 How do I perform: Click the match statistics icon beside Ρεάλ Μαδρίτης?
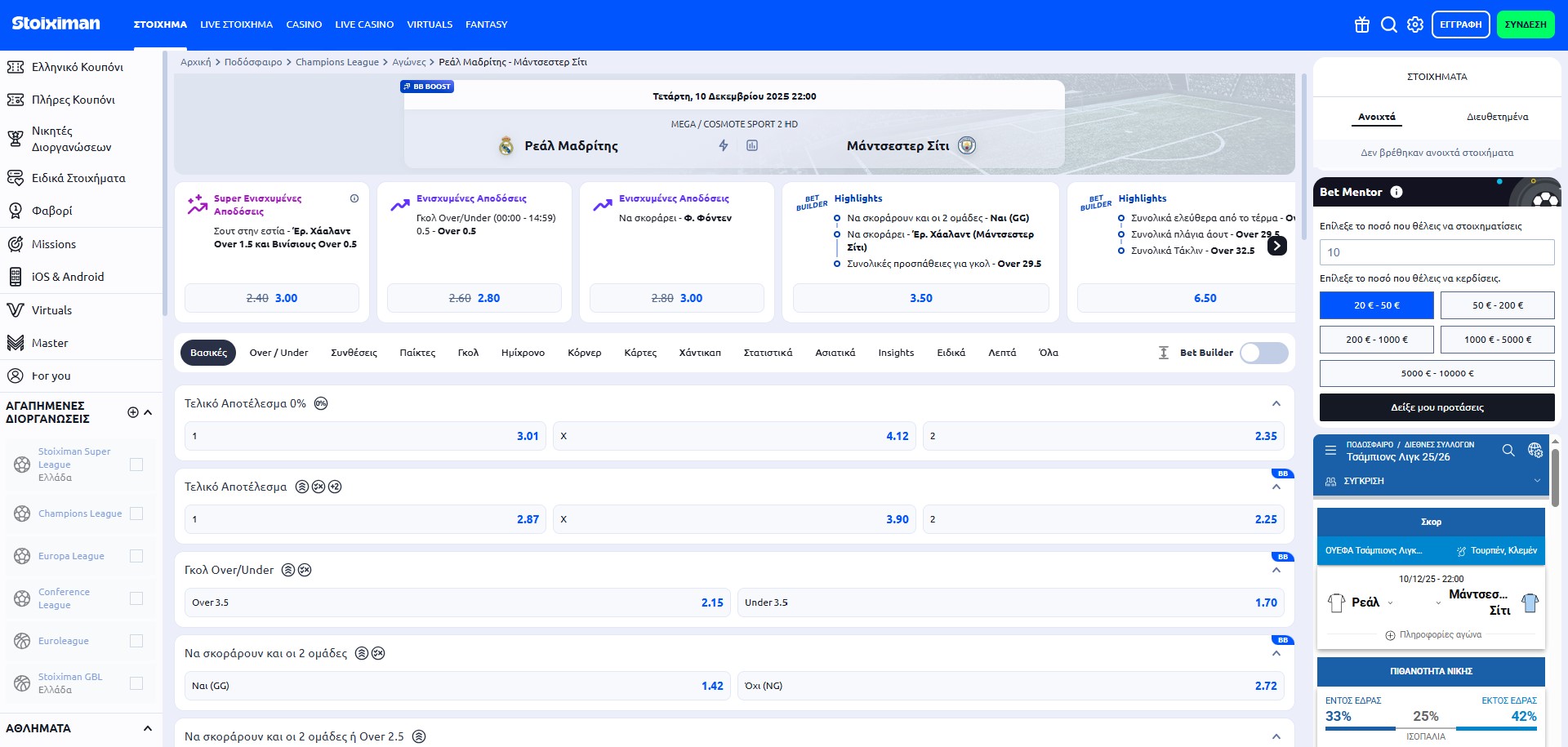[x=752, y=145]
